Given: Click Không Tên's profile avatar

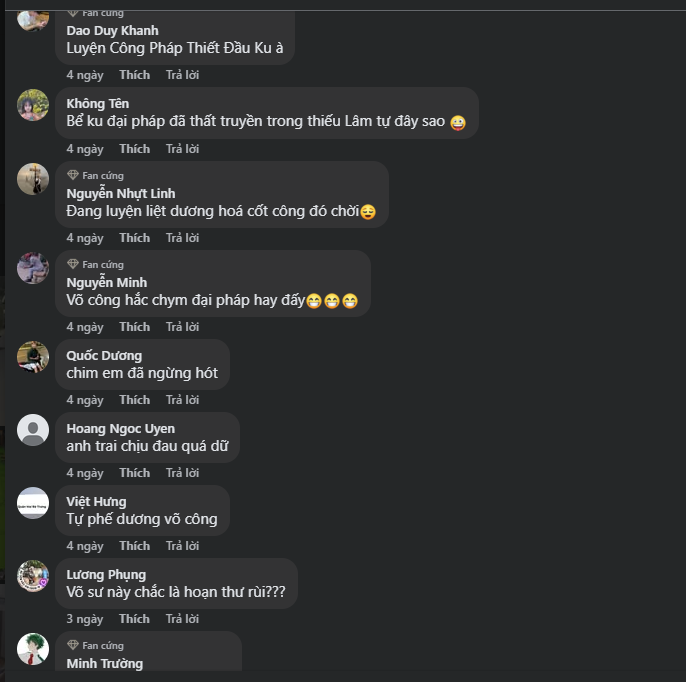Looking at the screenshot, I should (x=33, y=105).
